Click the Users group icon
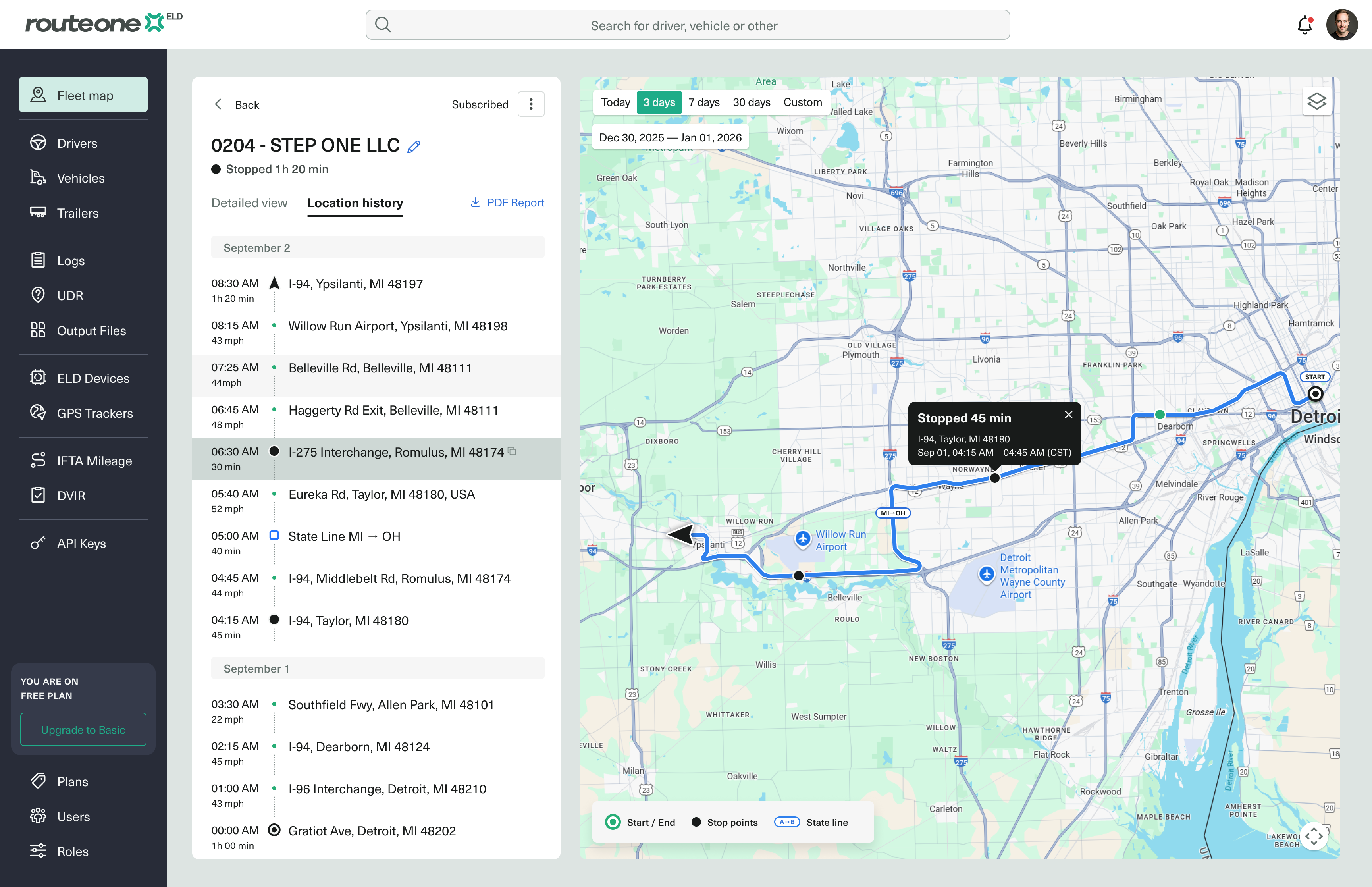 click(x=38, y=816)
